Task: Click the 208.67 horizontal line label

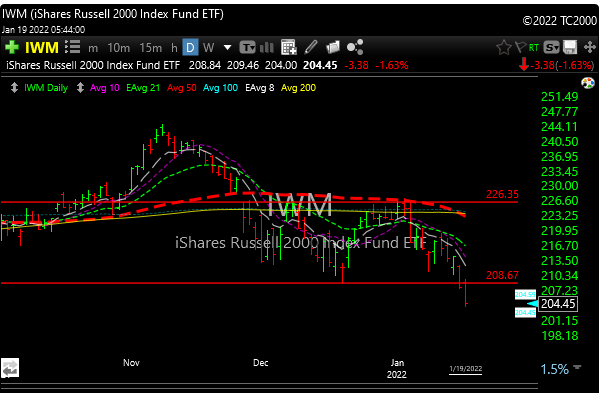Action: [502, 275]
